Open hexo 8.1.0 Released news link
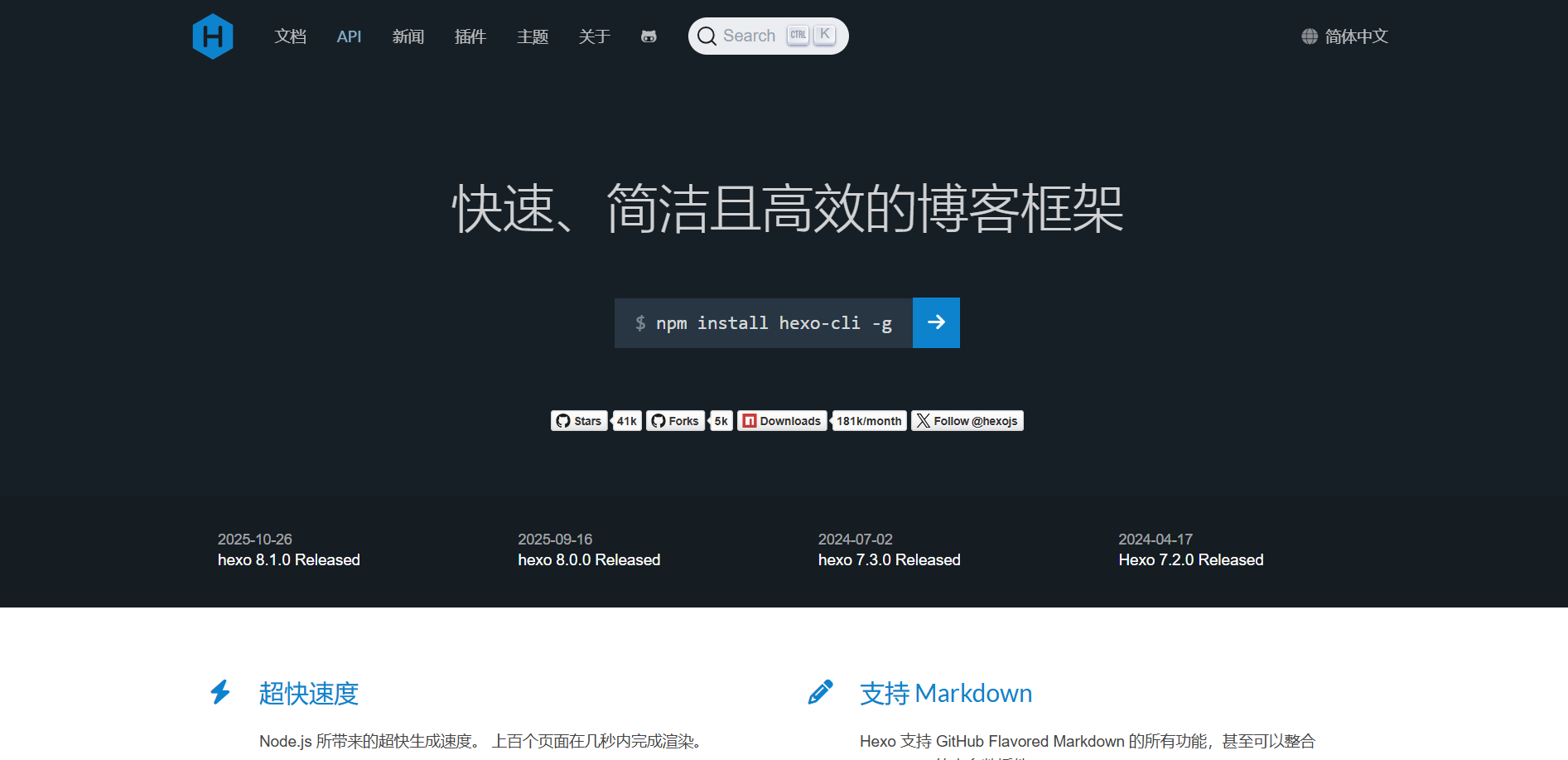This screenshot has height=760, width=1568. [x=288, y=560]
